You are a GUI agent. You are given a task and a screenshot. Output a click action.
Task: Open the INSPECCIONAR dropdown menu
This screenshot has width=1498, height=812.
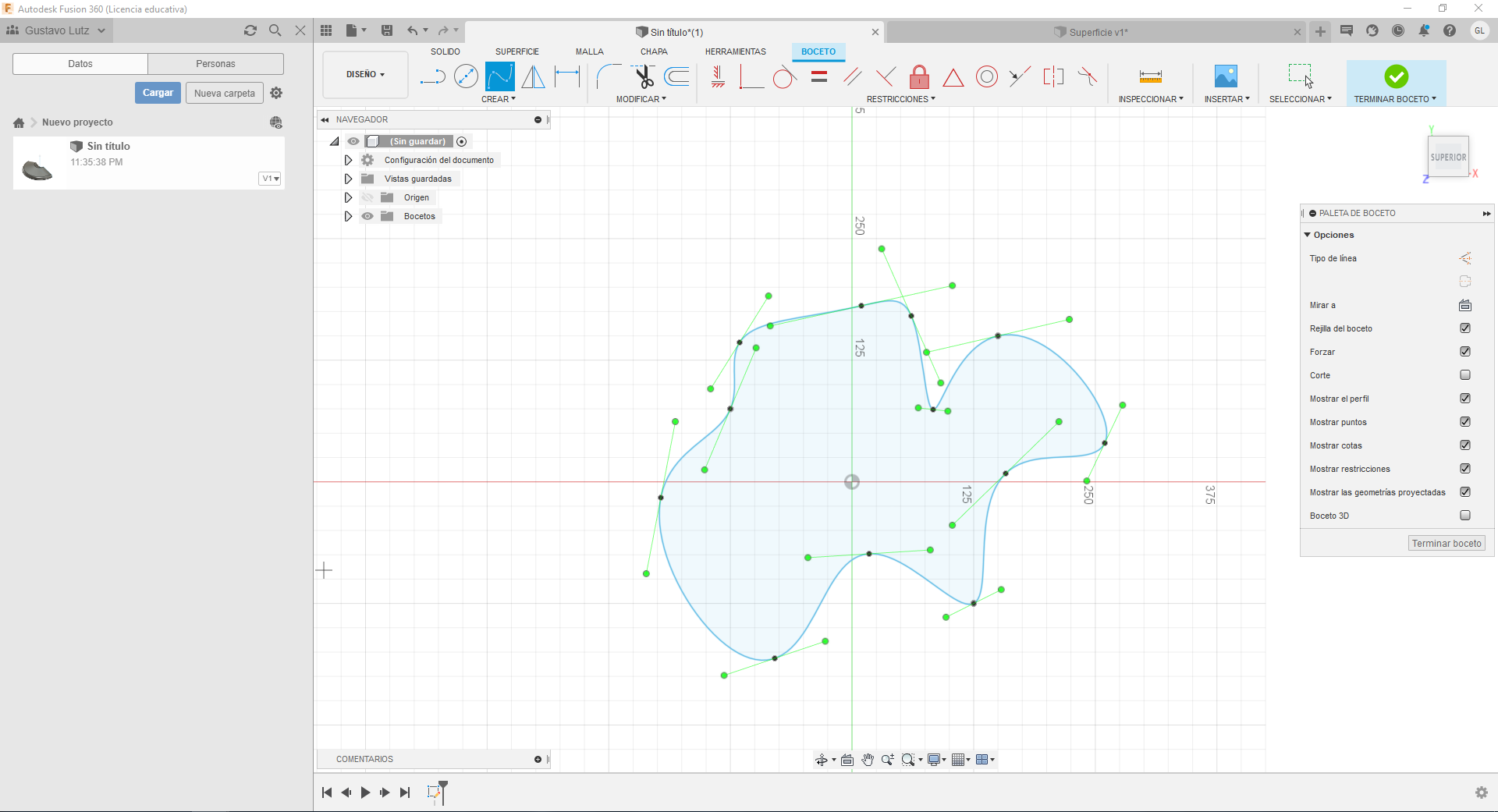pos(1151,99)
